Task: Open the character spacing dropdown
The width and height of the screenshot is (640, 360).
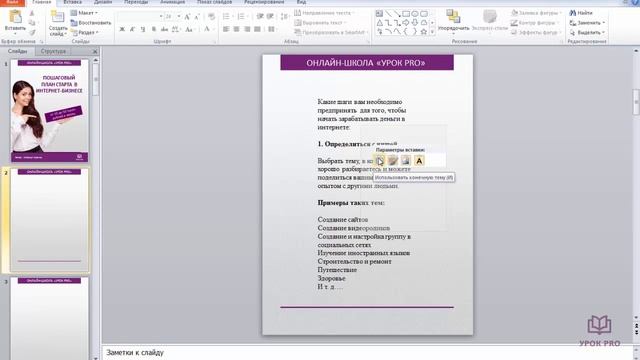Action: click(x=176, y=29)
